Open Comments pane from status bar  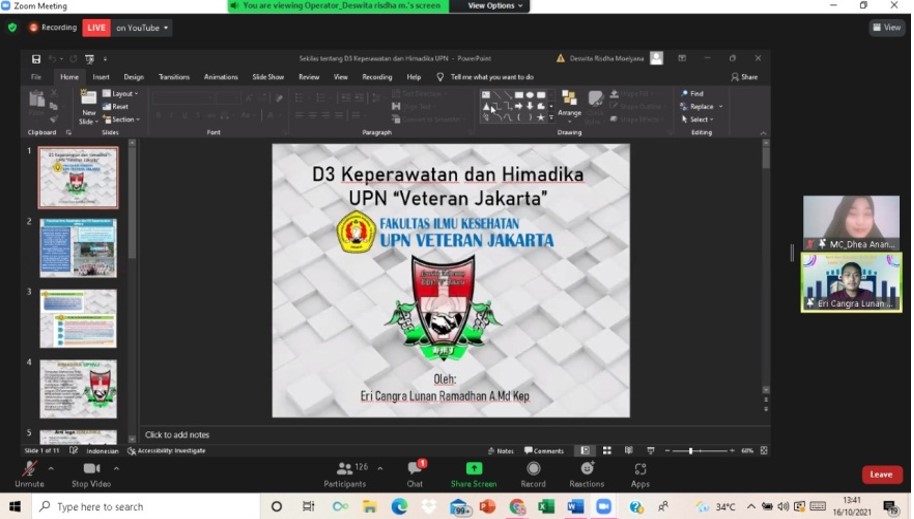[544, 450]
